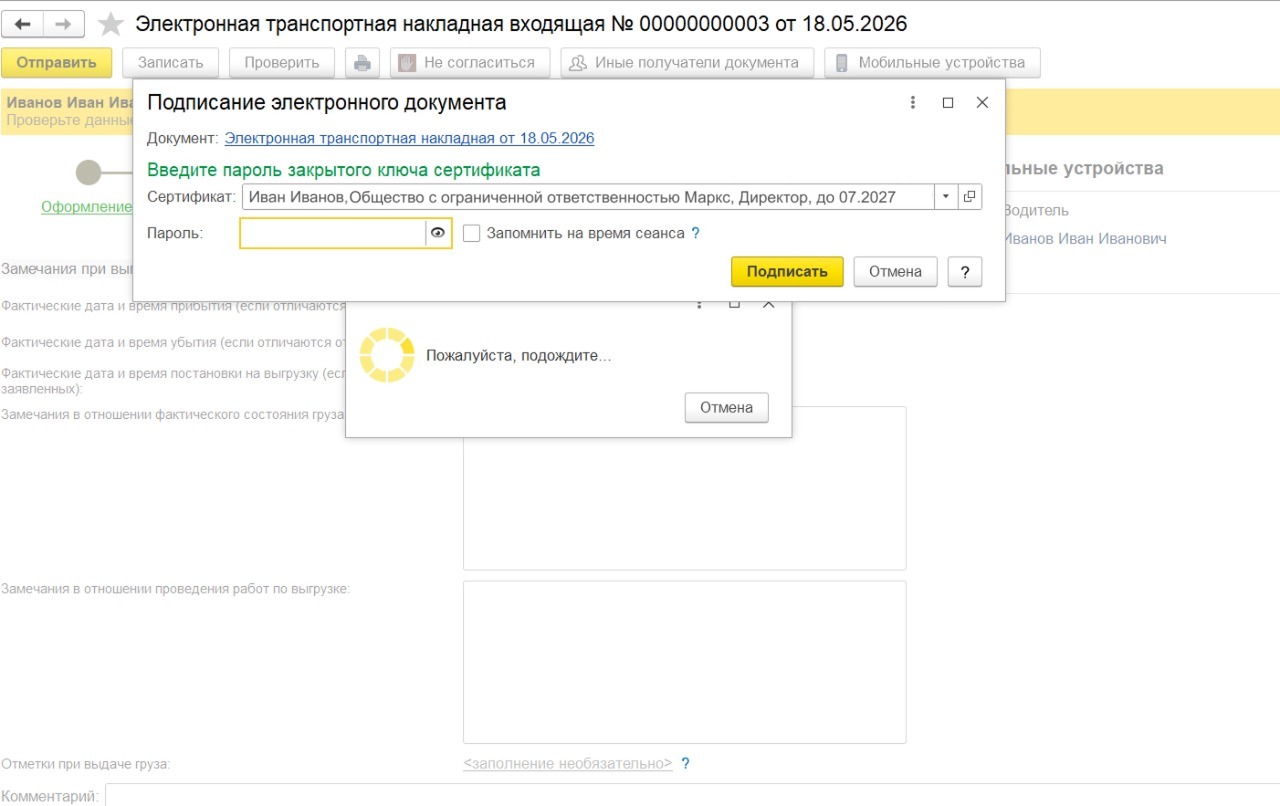The image size is (1280, 806).
Task: Click the grey stage circle above Оформление
Action: pos(89,172)
